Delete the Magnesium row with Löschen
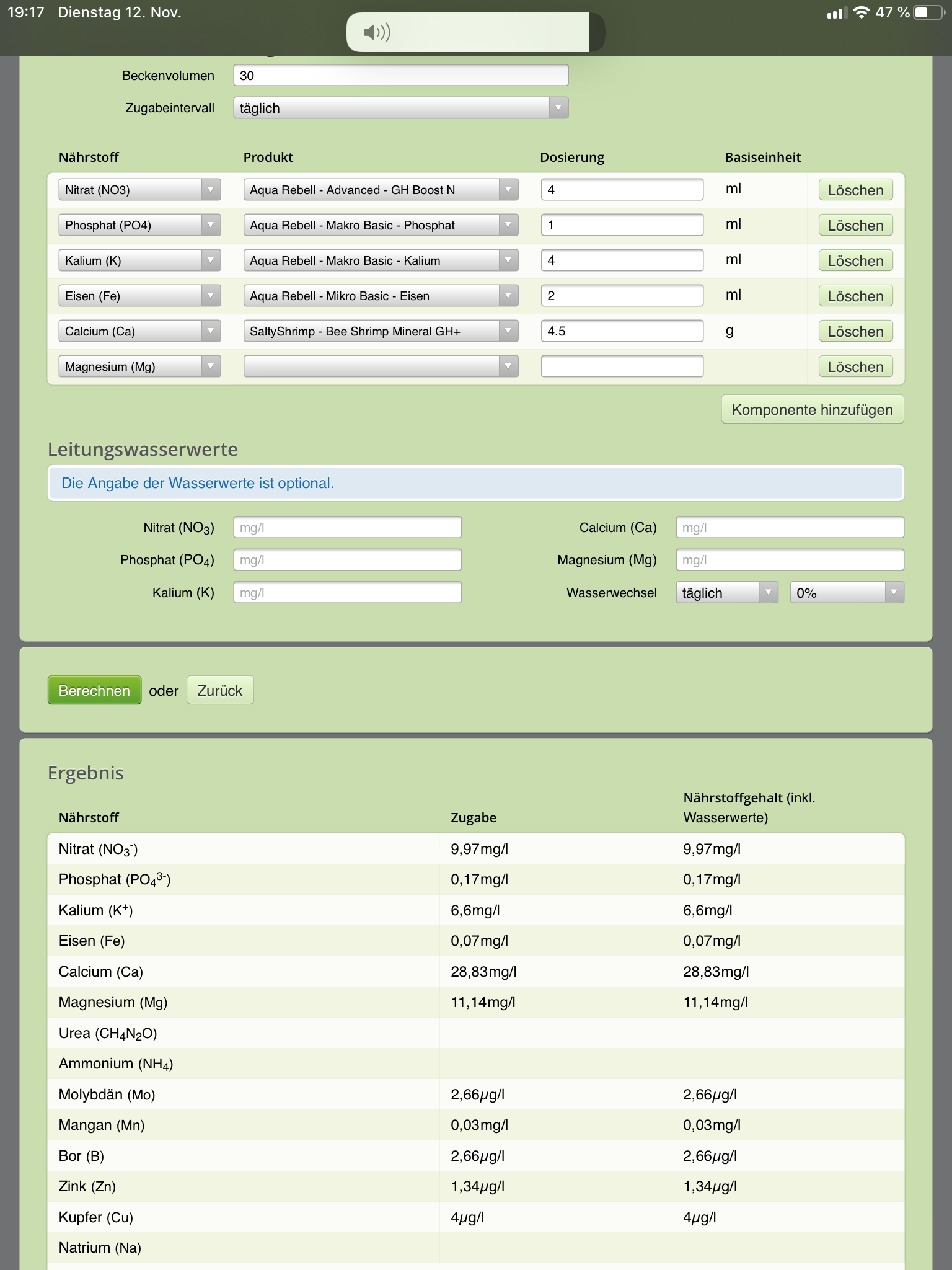Viewport: 952px width, 1270px height. (x=855, y=367)
